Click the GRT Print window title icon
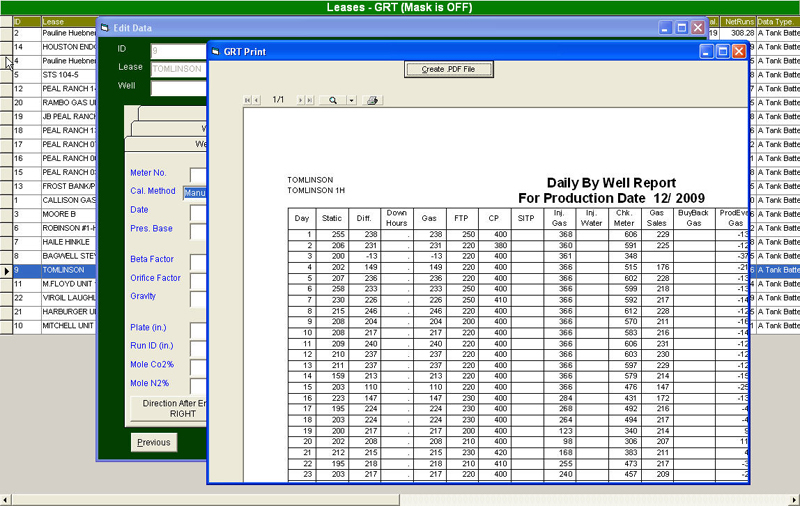 [x=215, y=52]
